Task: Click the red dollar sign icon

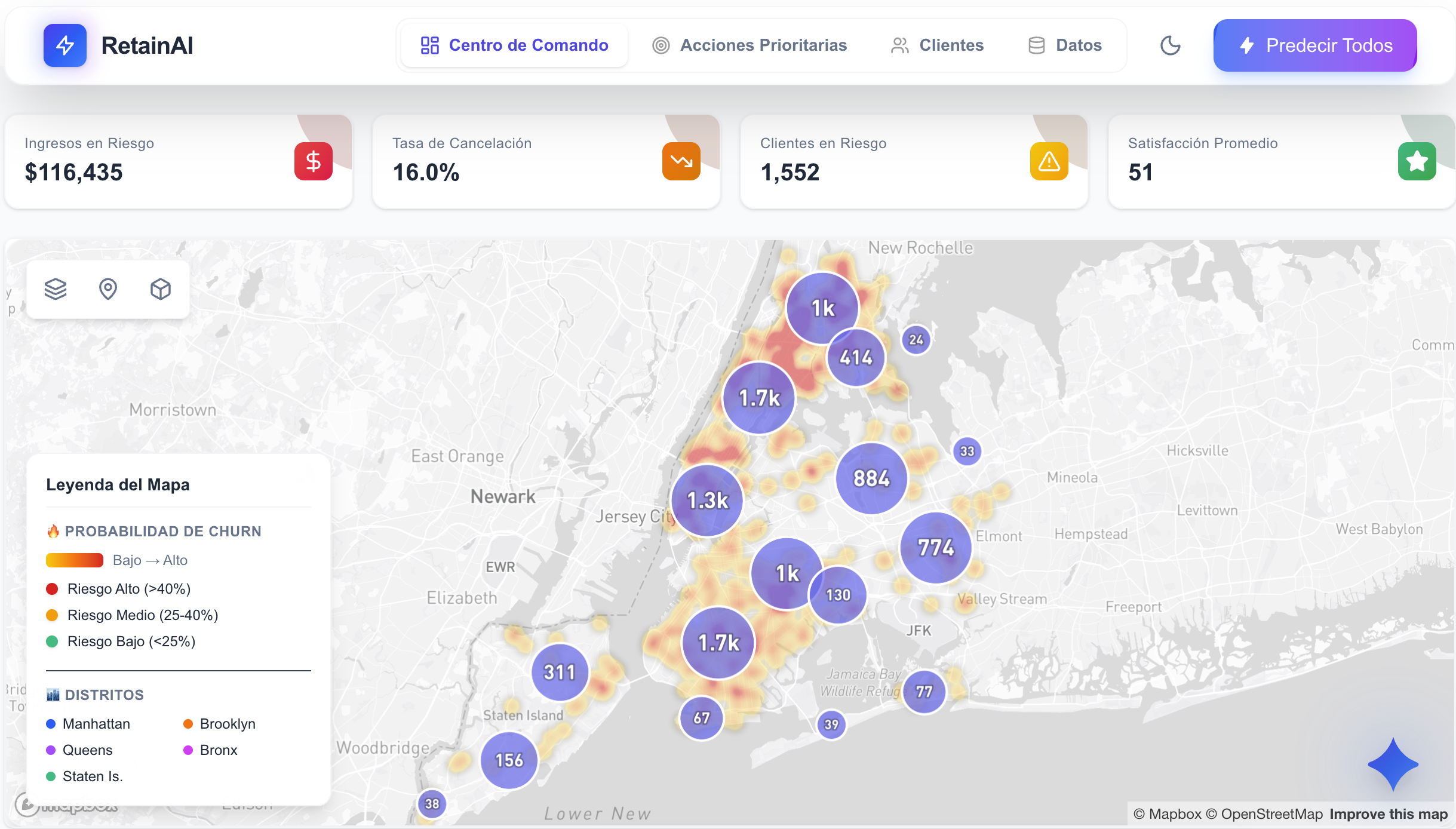Action: click(x=313, y=161)
